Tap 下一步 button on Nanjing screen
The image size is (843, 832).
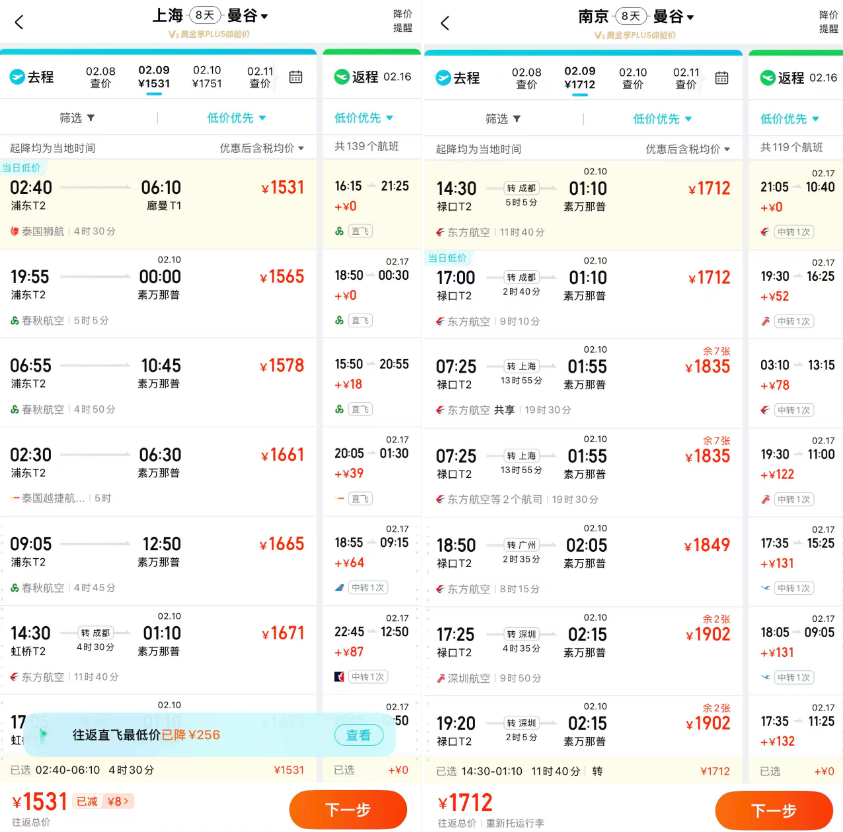(x=774, y=811)
